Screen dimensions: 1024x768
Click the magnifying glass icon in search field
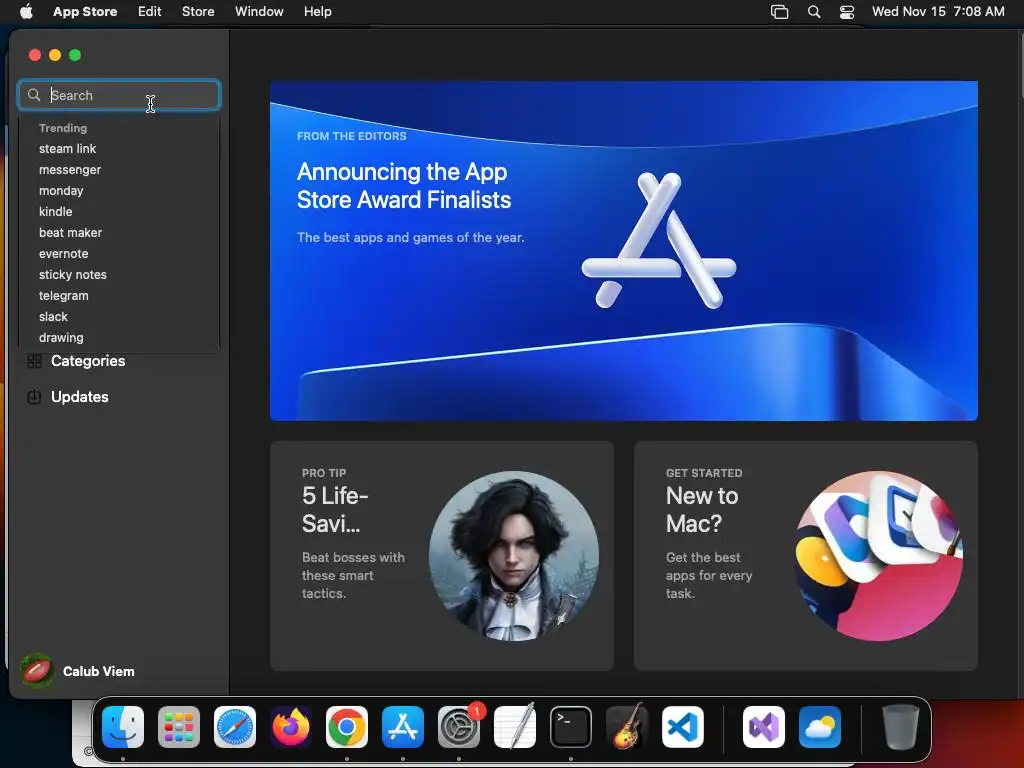click(34, 95)
